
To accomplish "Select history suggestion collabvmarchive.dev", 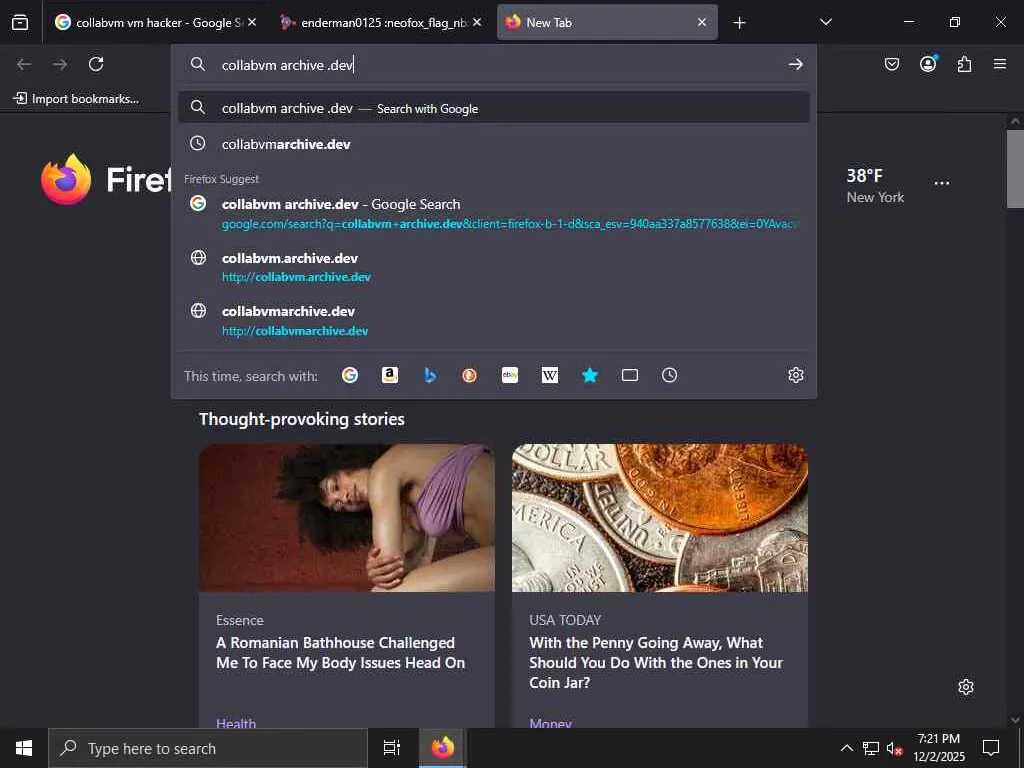I will 494,144.
